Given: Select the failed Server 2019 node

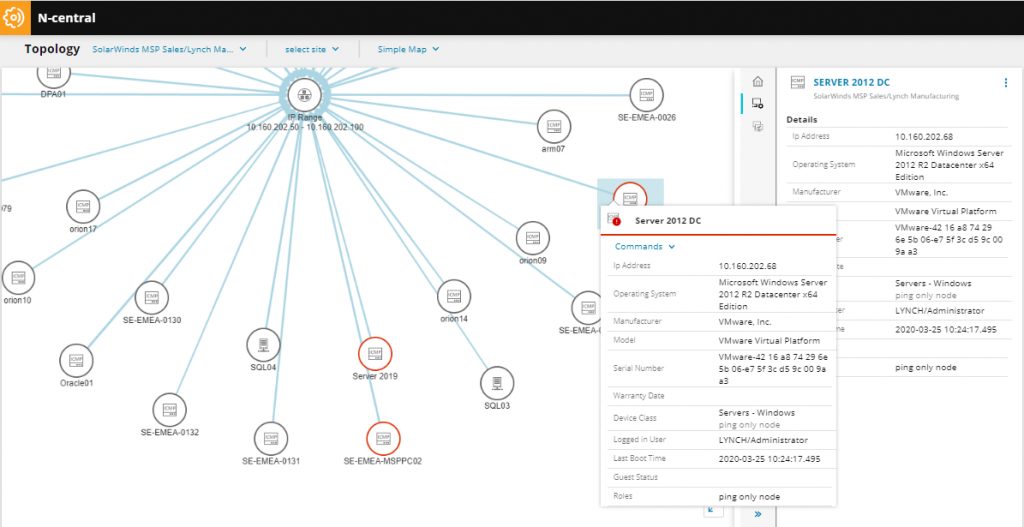Looking at the screenshot, I should point(375,354).
